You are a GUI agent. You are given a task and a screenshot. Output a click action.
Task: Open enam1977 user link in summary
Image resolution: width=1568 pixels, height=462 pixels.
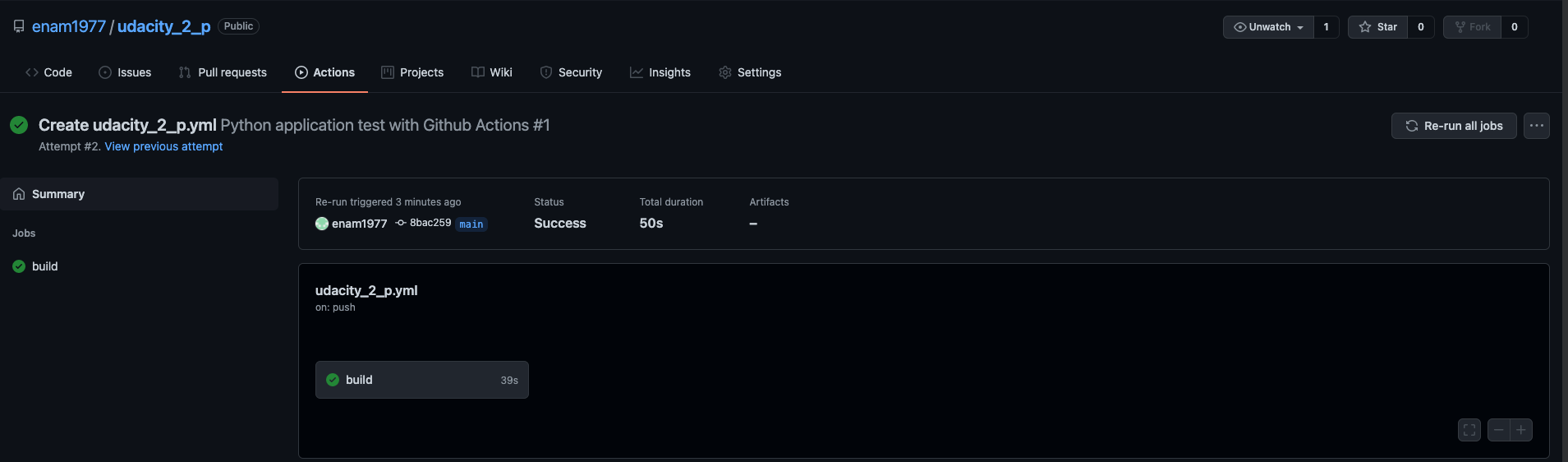(359, 224)
